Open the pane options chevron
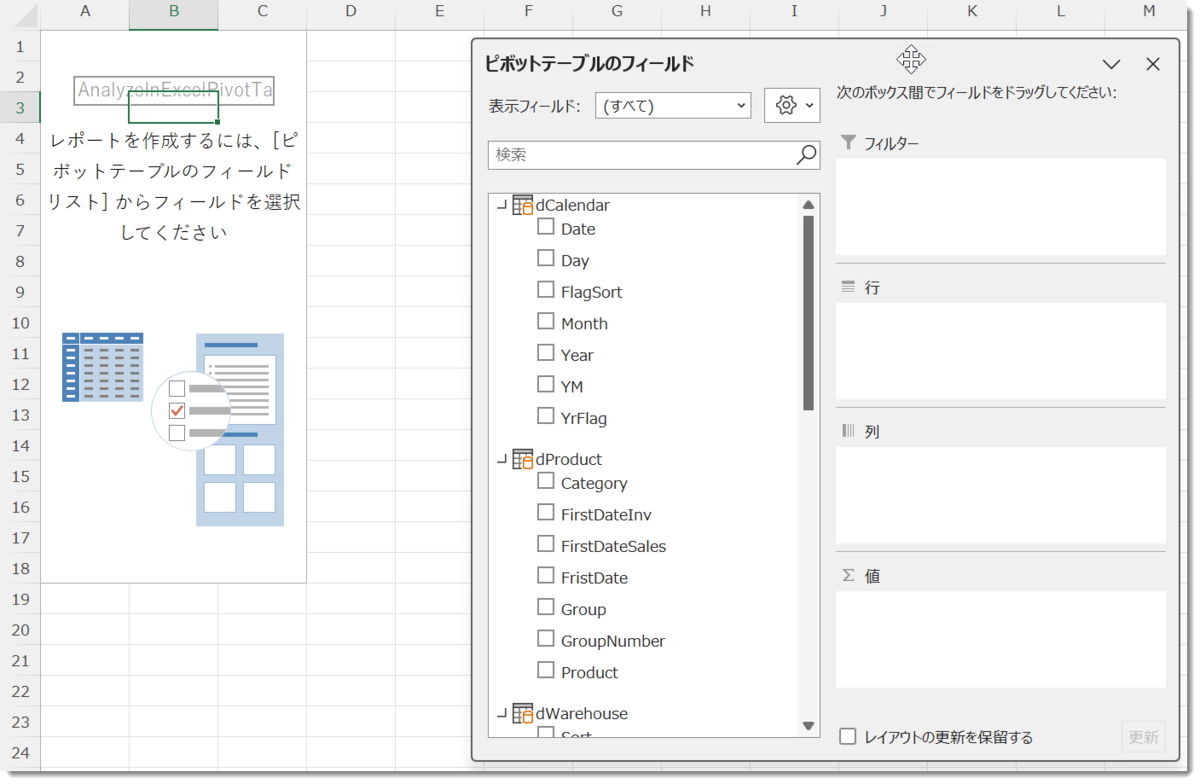 pyautogui.click(x=1111, y=63)
